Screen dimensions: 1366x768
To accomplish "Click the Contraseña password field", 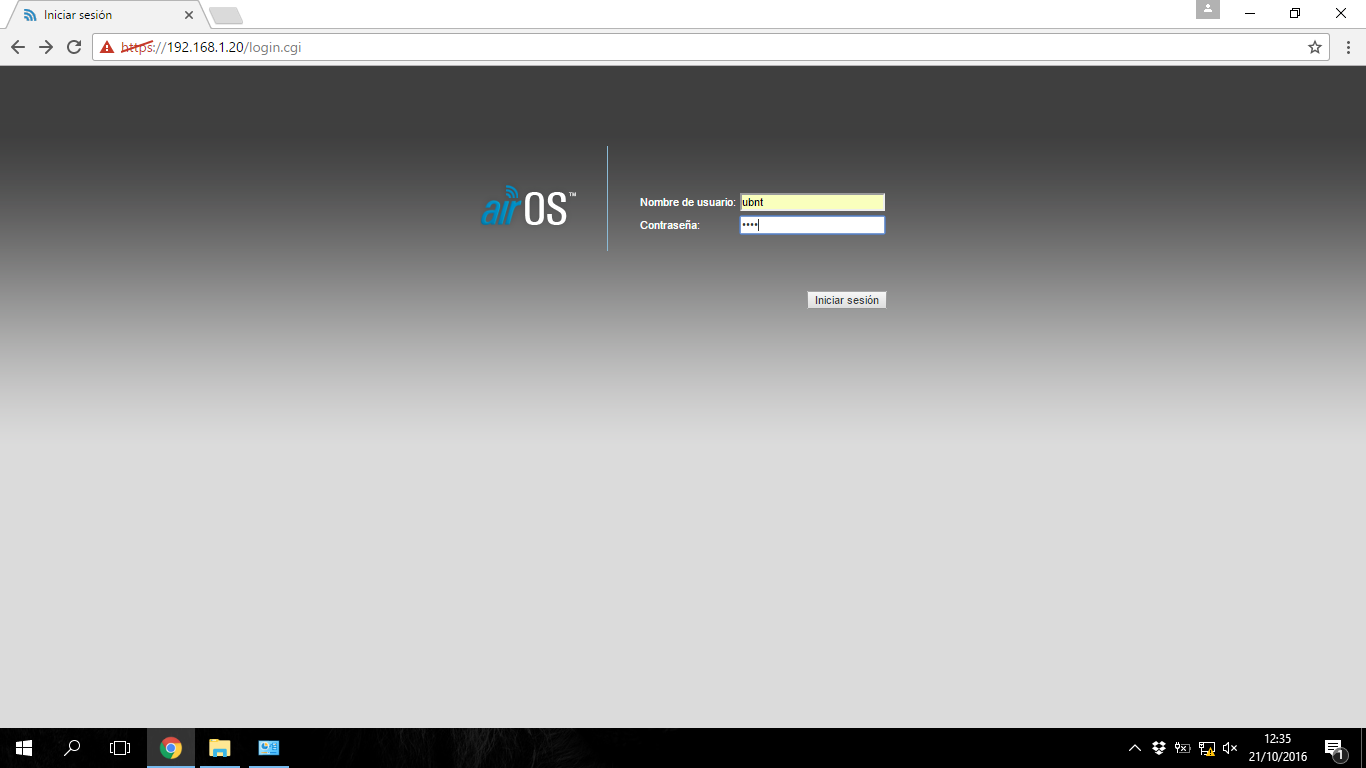I will pos(812,225).
